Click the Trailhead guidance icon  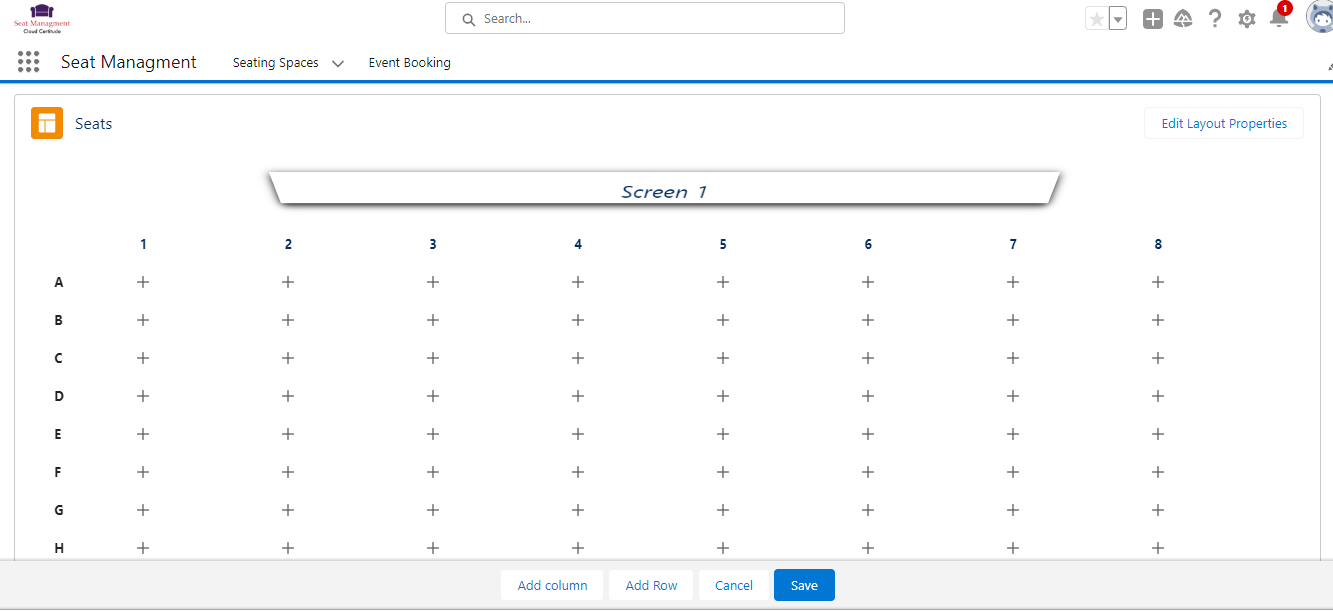pos(1183,19)
